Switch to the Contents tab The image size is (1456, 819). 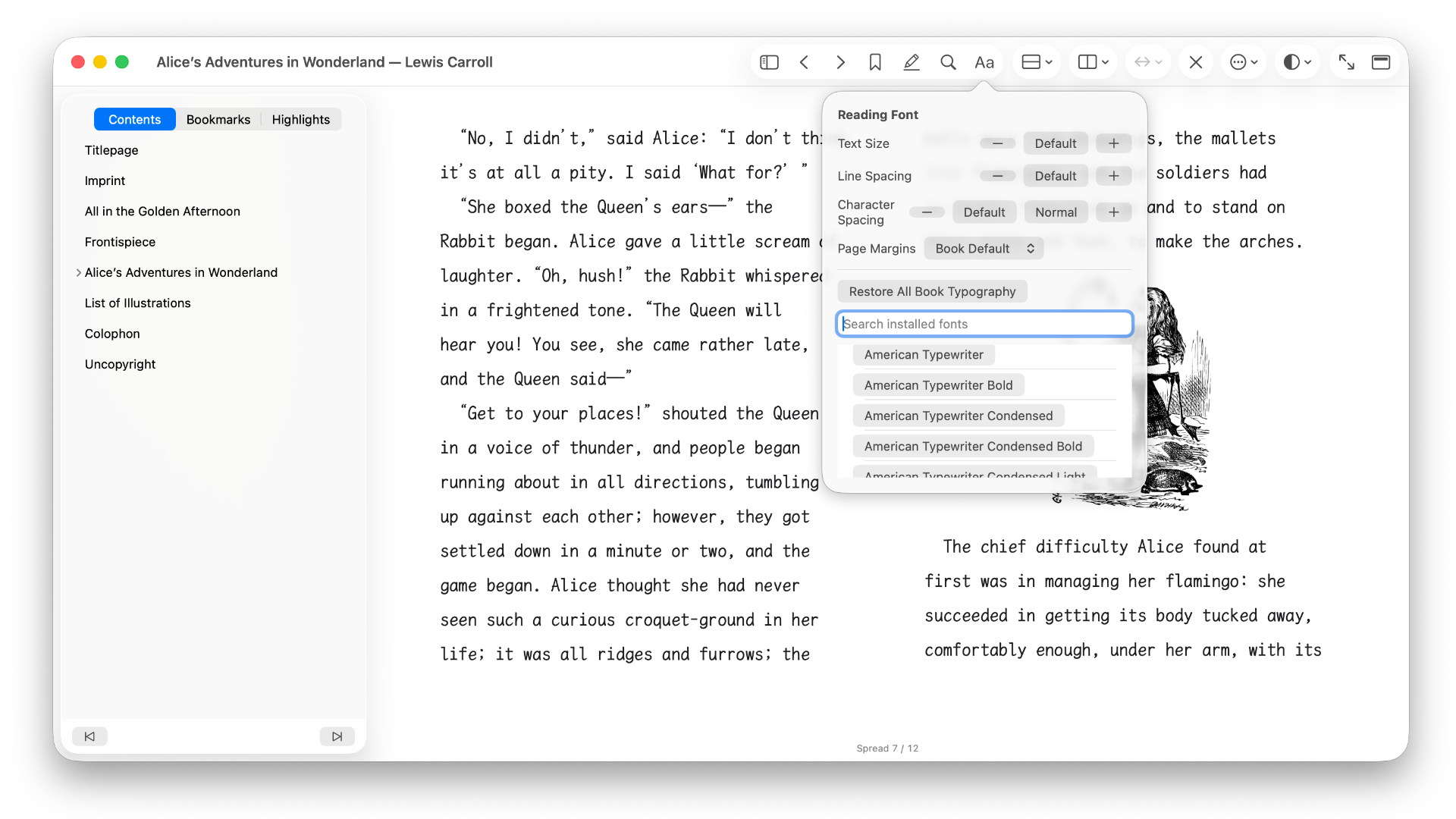(135, 120)
